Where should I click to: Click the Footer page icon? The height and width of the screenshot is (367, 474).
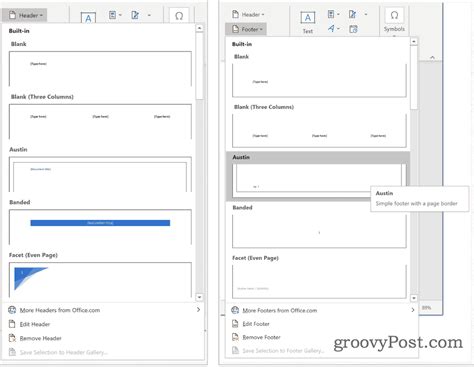(x=235, y=29)
